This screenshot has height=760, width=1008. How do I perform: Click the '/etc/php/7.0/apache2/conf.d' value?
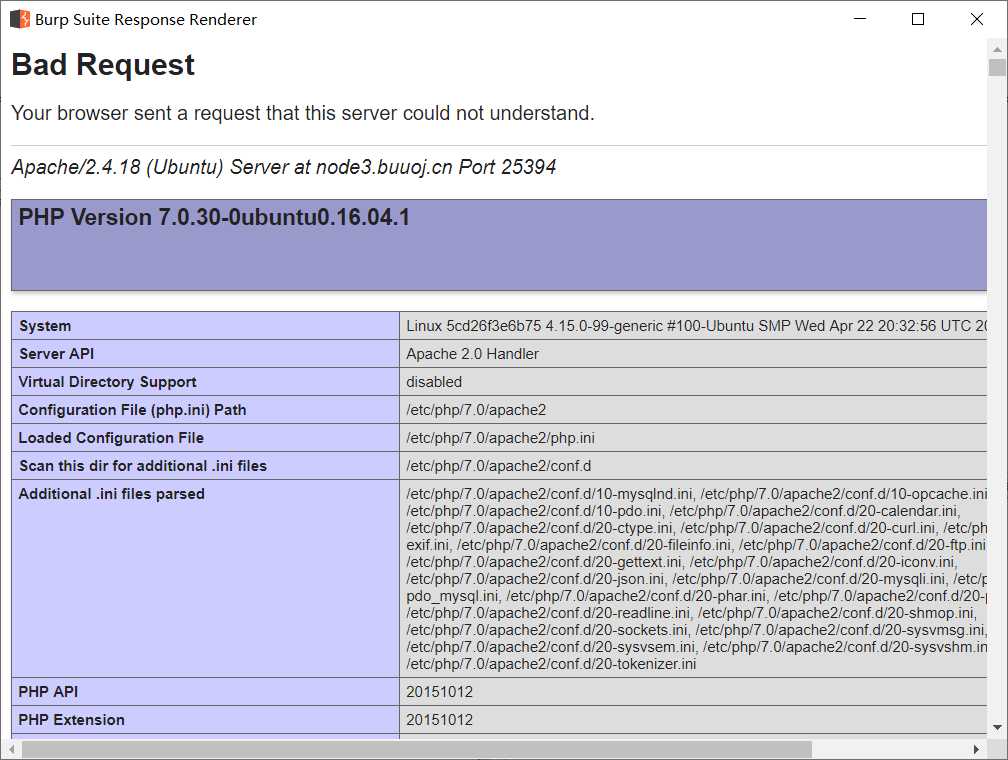(498, 466)
